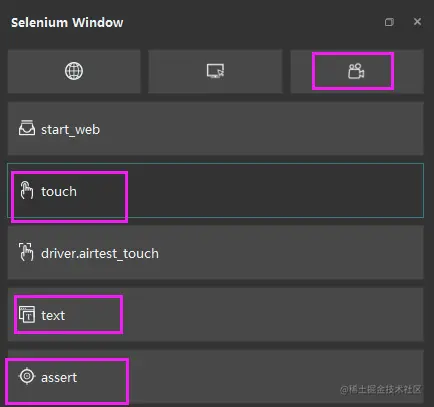Click the juejin community watermark text
The height and width of the screenshot is (407, 434).
(x=381, y=389)
